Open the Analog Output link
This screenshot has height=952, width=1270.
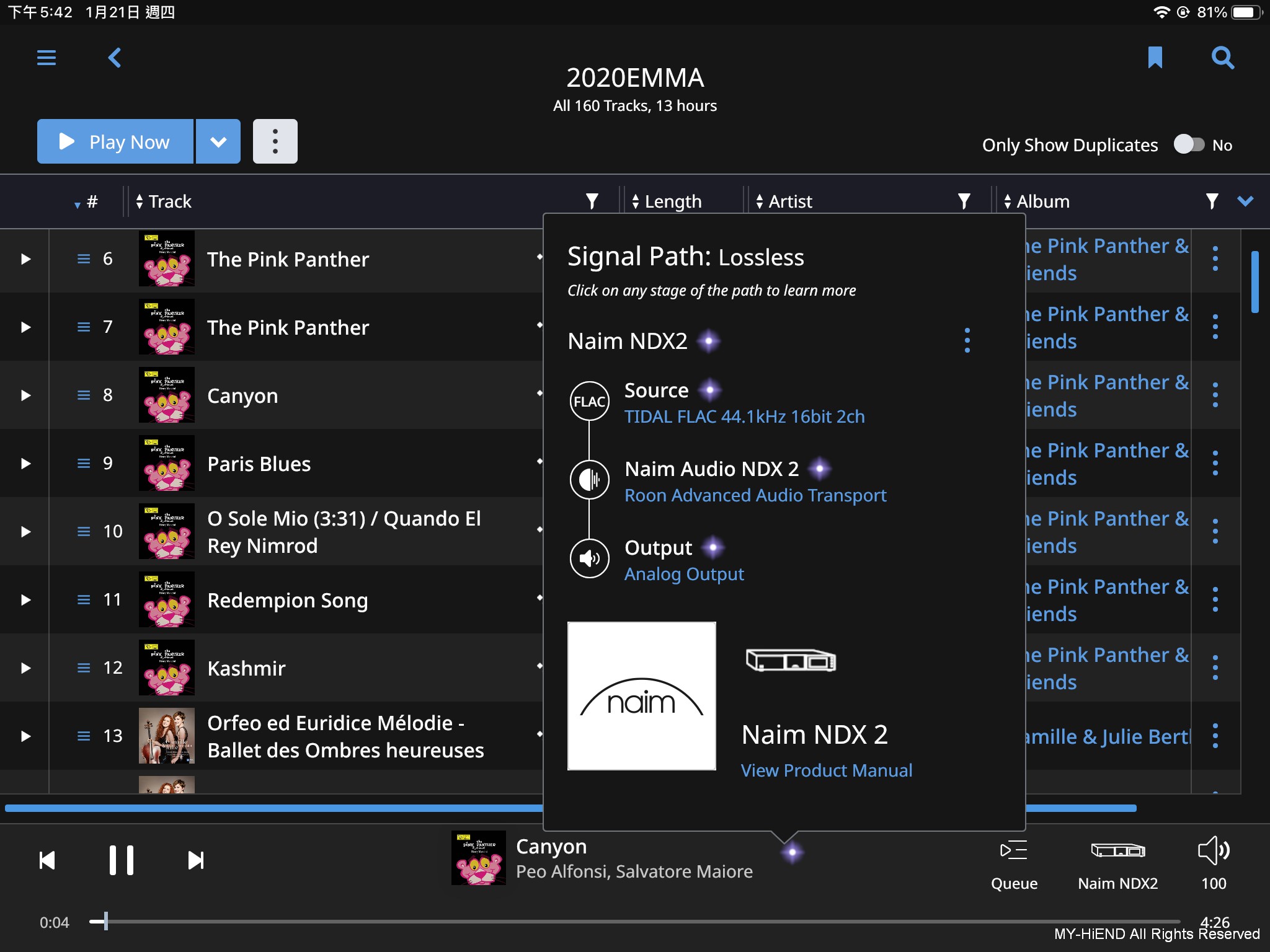point(684,574)
